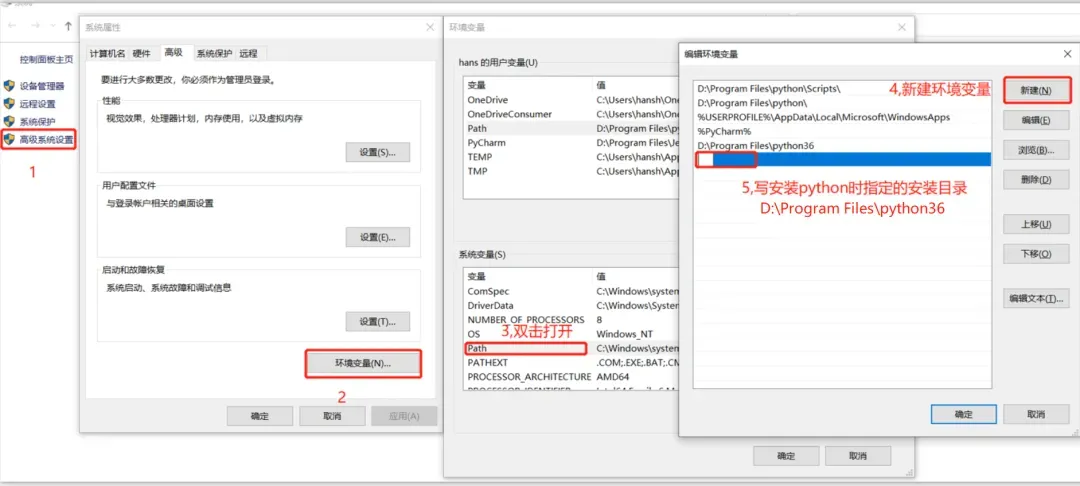
Task: Select PyCharm user variable row
Action: click(571, 142)
